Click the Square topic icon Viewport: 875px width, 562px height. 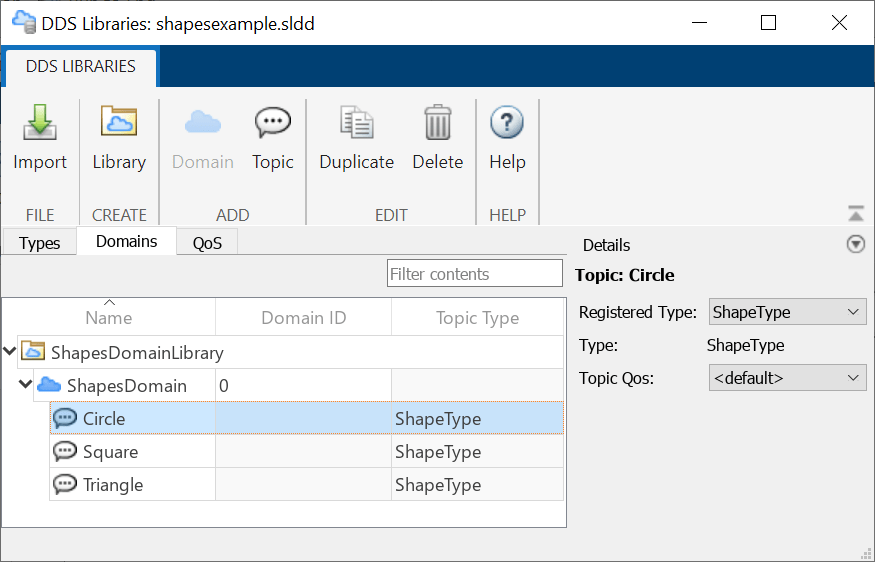[x=65, y=452]
